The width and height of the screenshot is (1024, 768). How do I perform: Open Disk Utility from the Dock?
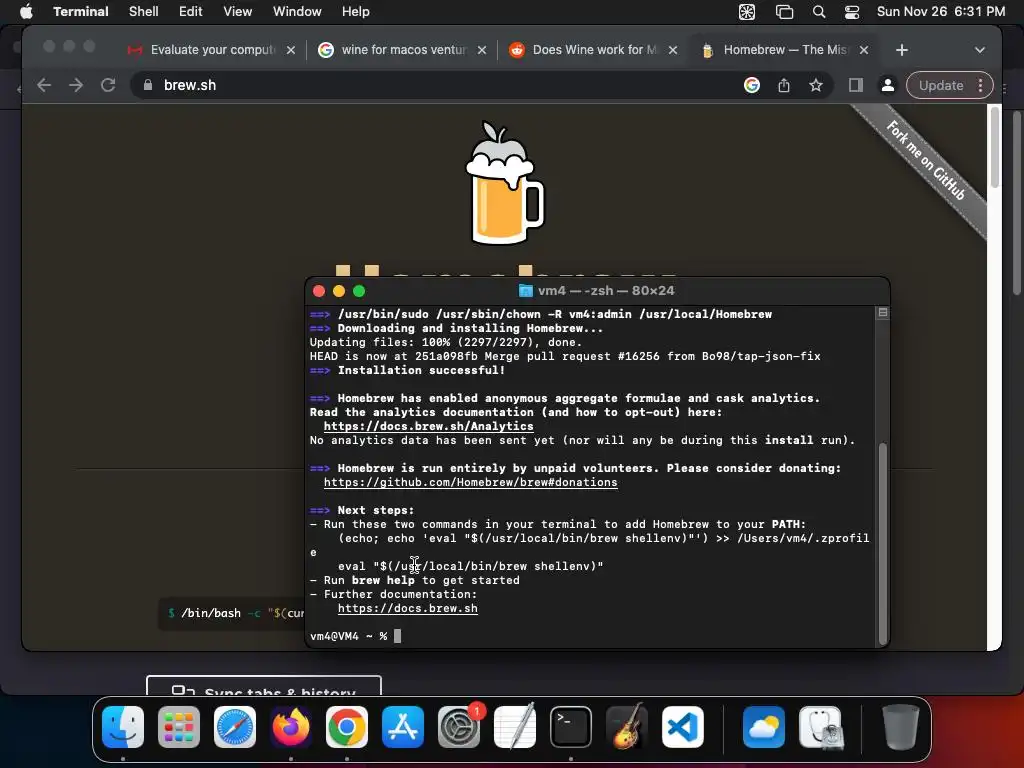pos(820,727)
